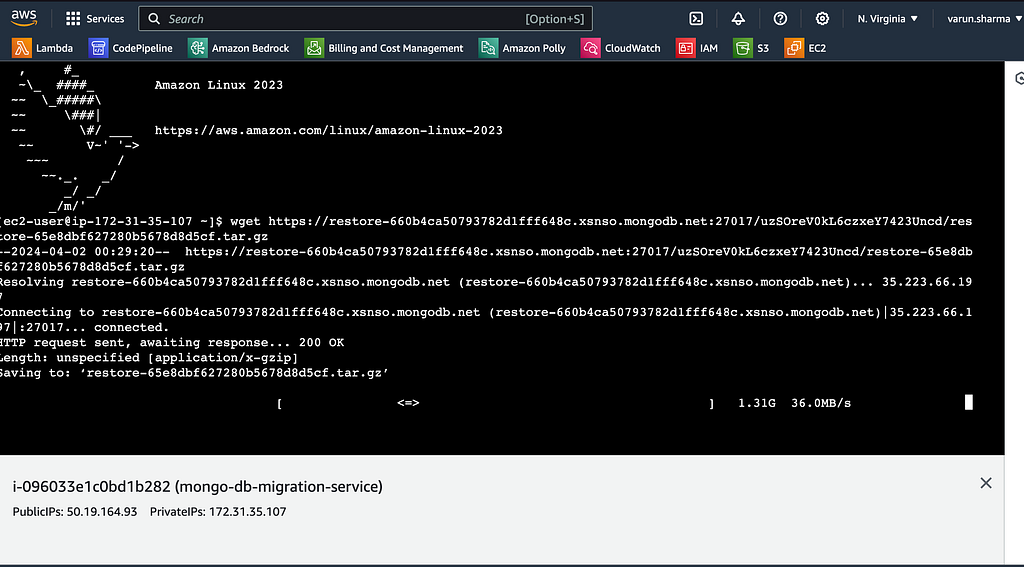This screenshot has height=567, width=1024.
Task: Click the Lambda favorite icon
Action: tap(22, 48)
